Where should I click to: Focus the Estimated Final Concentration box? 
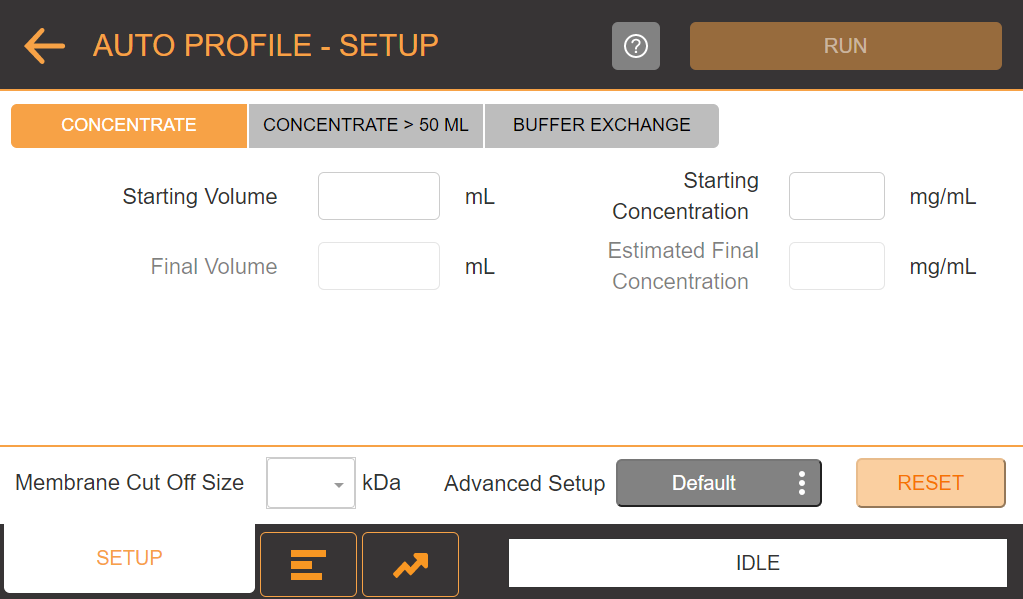837,266
